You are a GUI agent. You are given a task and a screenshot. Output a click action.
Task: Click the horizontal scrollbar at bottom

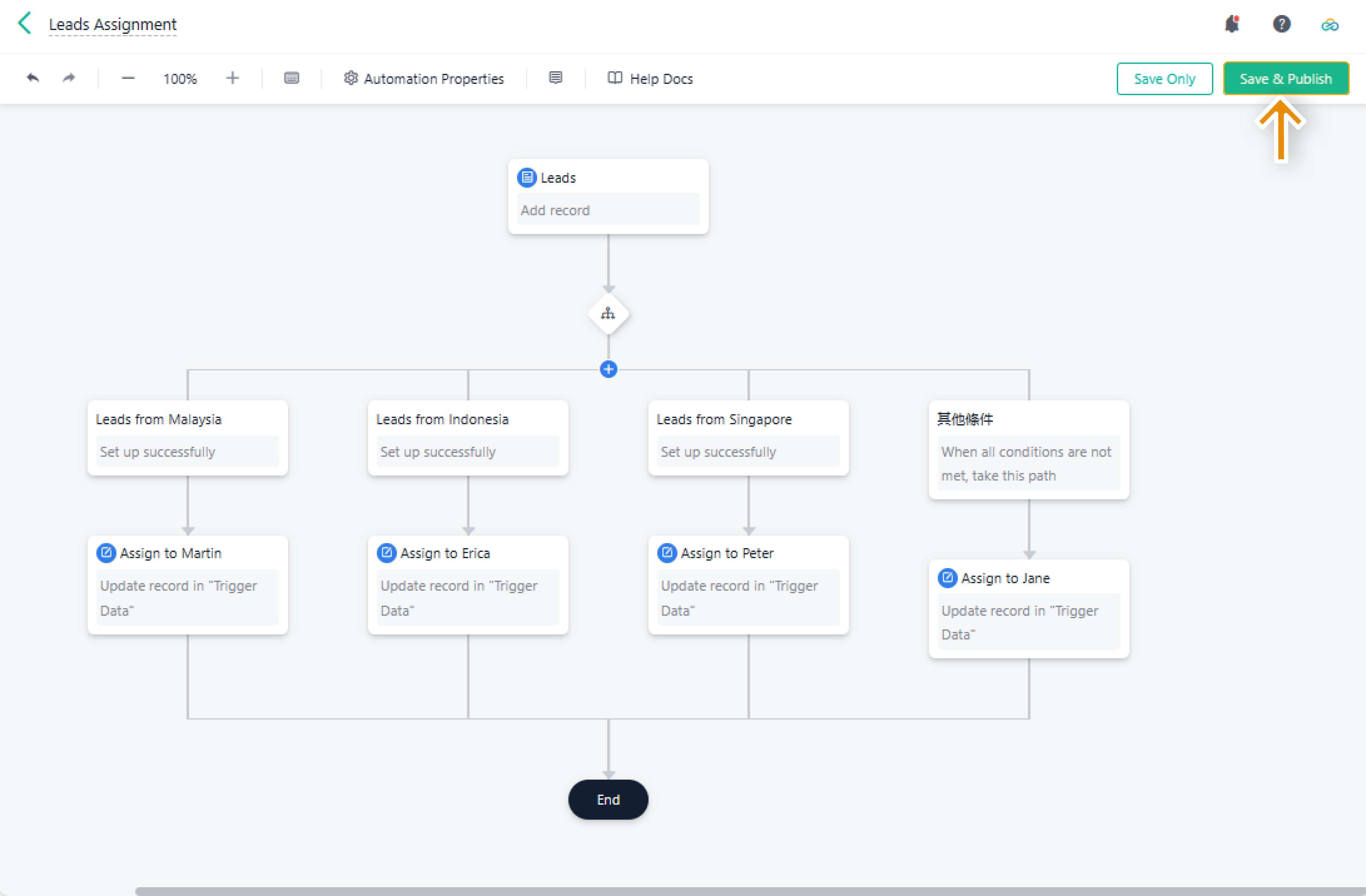click(x=746, y=891)
